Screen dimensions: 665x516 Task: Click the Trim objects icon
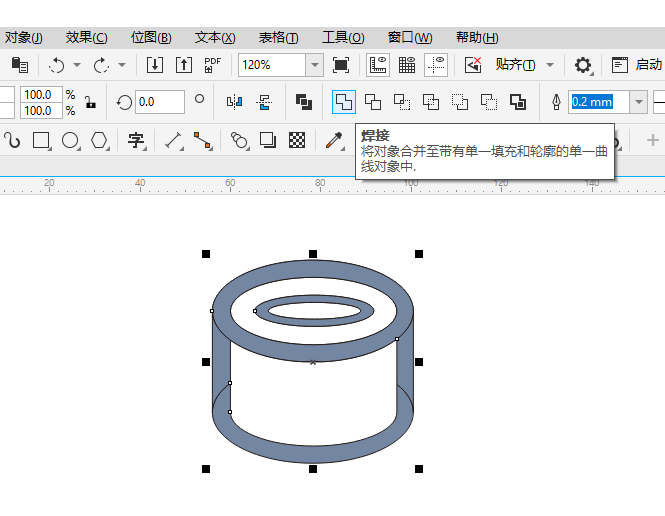372,102
